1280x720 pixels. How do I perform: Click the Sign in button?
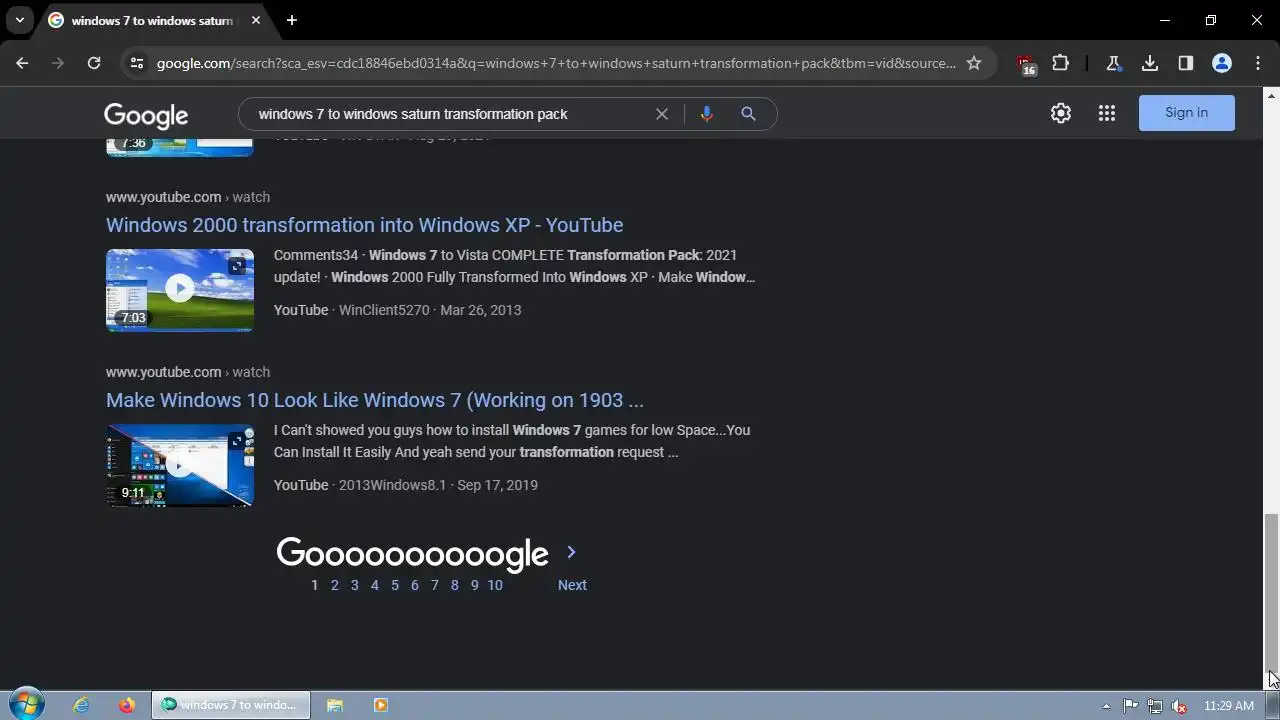pos(1187,113)
